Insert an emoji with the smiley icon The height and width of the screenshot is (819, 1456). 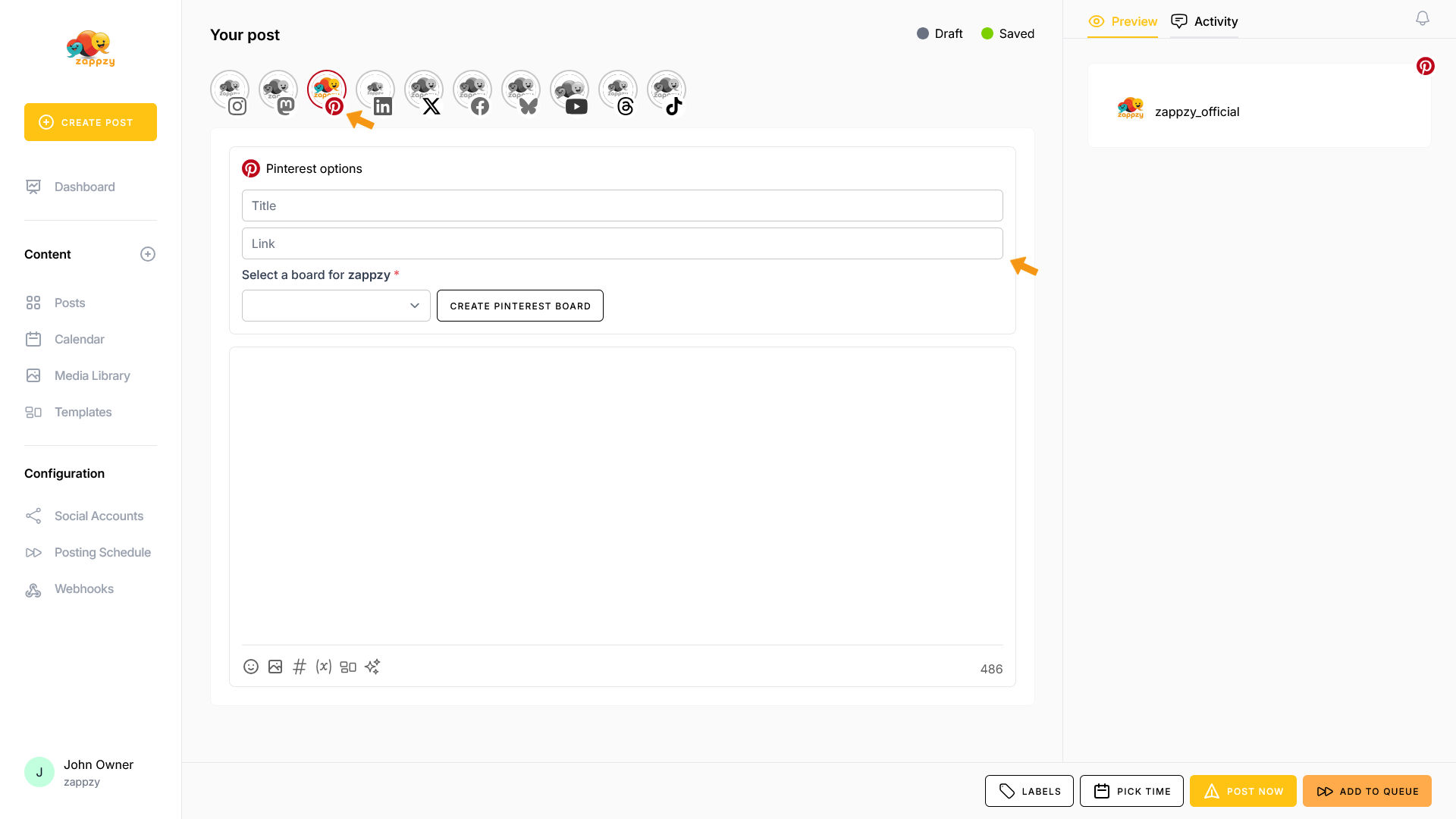click(x=251, y=667)
